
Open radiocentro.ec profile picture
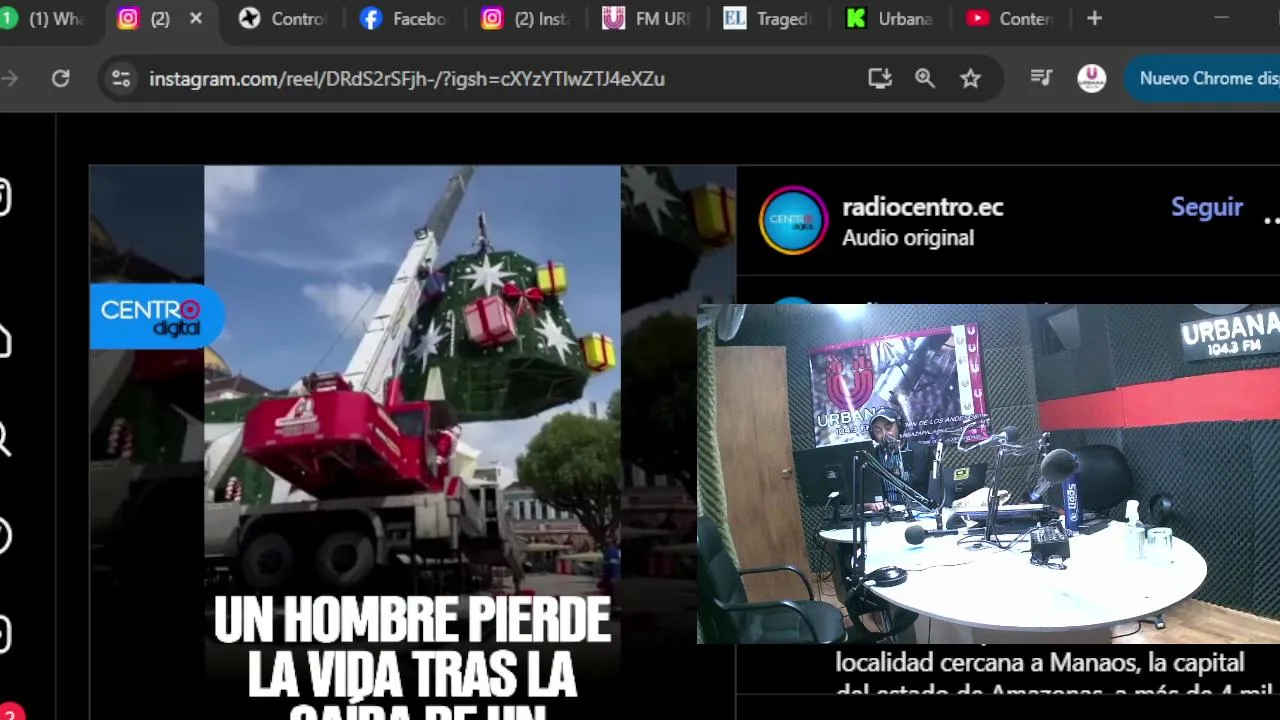(x=793, y=220)
